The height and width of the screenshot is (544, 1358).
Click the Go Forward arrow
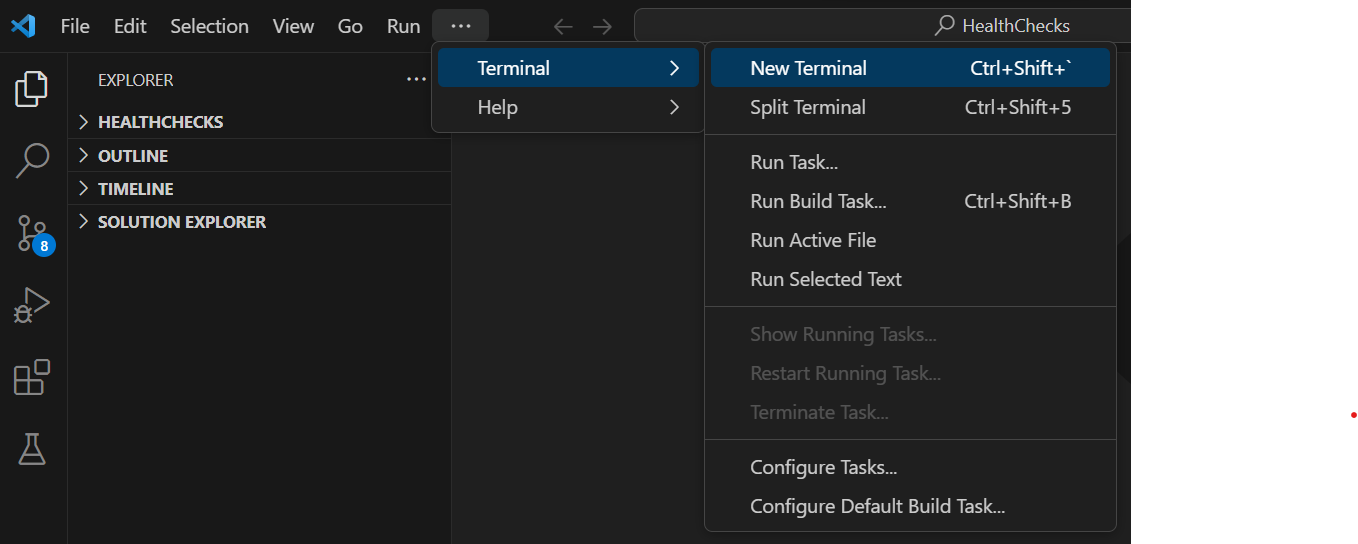click(602, 27)
